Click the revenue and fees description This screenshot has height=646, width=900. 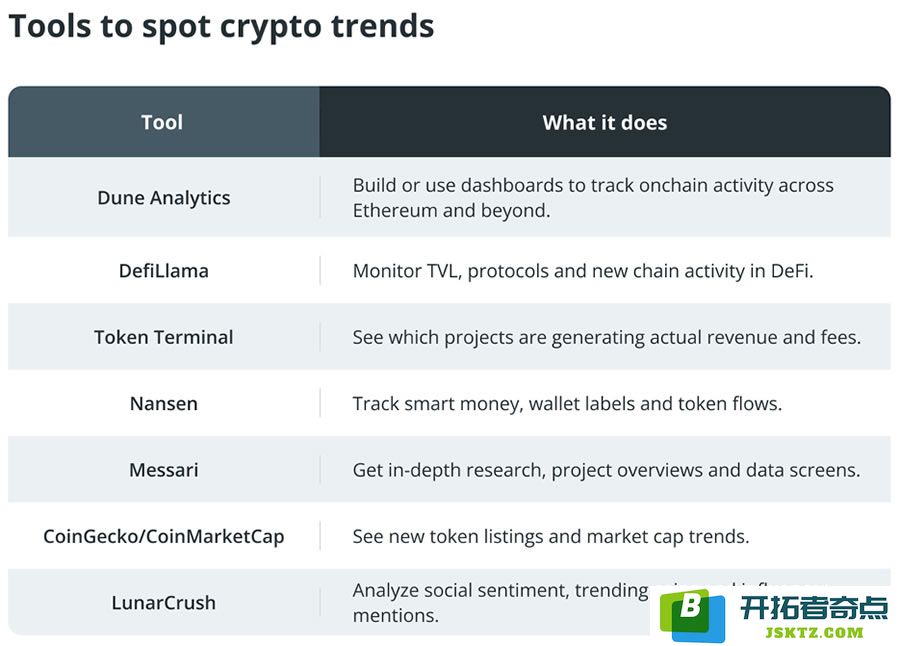[x=607, y=337]
